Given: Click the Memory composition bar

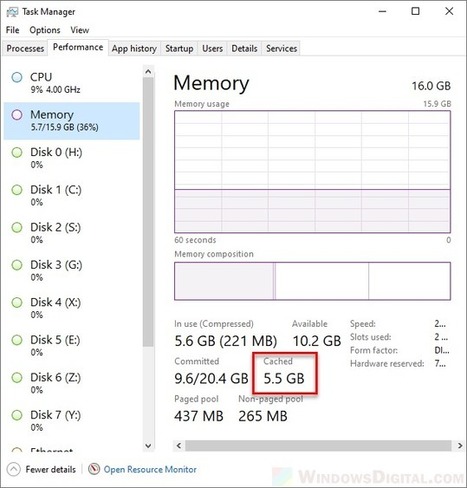Looking at the screenshot, I should click(312, 281).
